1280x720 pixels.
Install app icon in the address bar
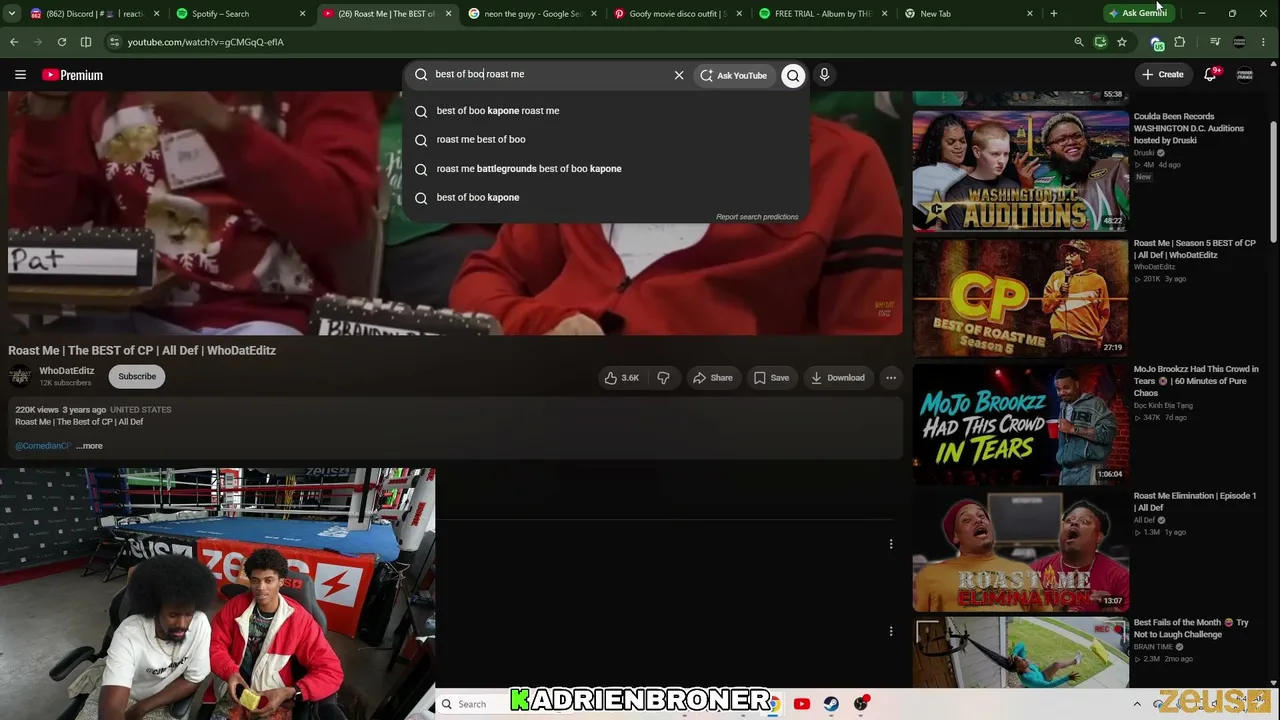click(x=1100, y=42)
